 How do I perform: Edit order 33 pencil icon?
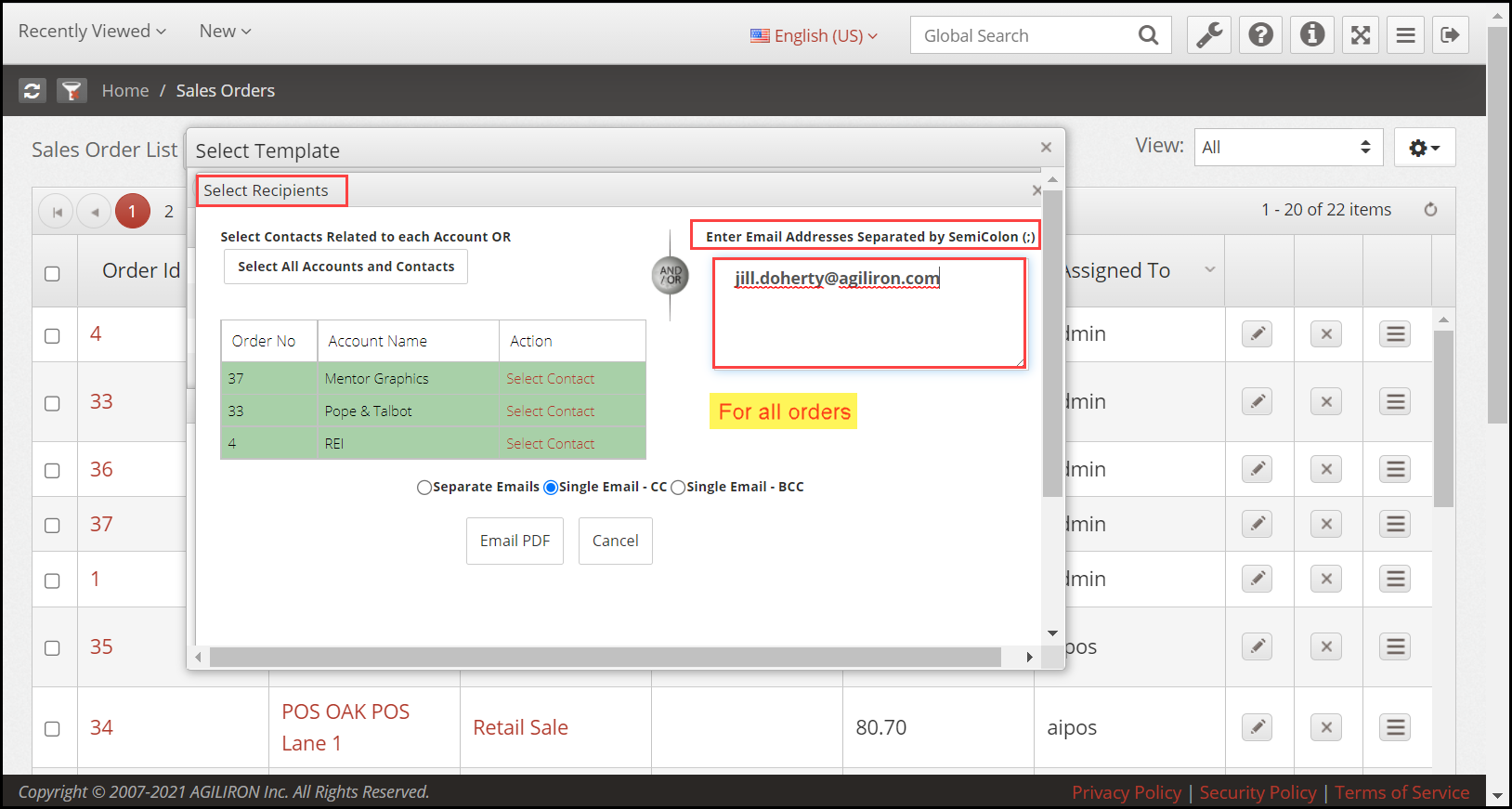coord(1258,402)
